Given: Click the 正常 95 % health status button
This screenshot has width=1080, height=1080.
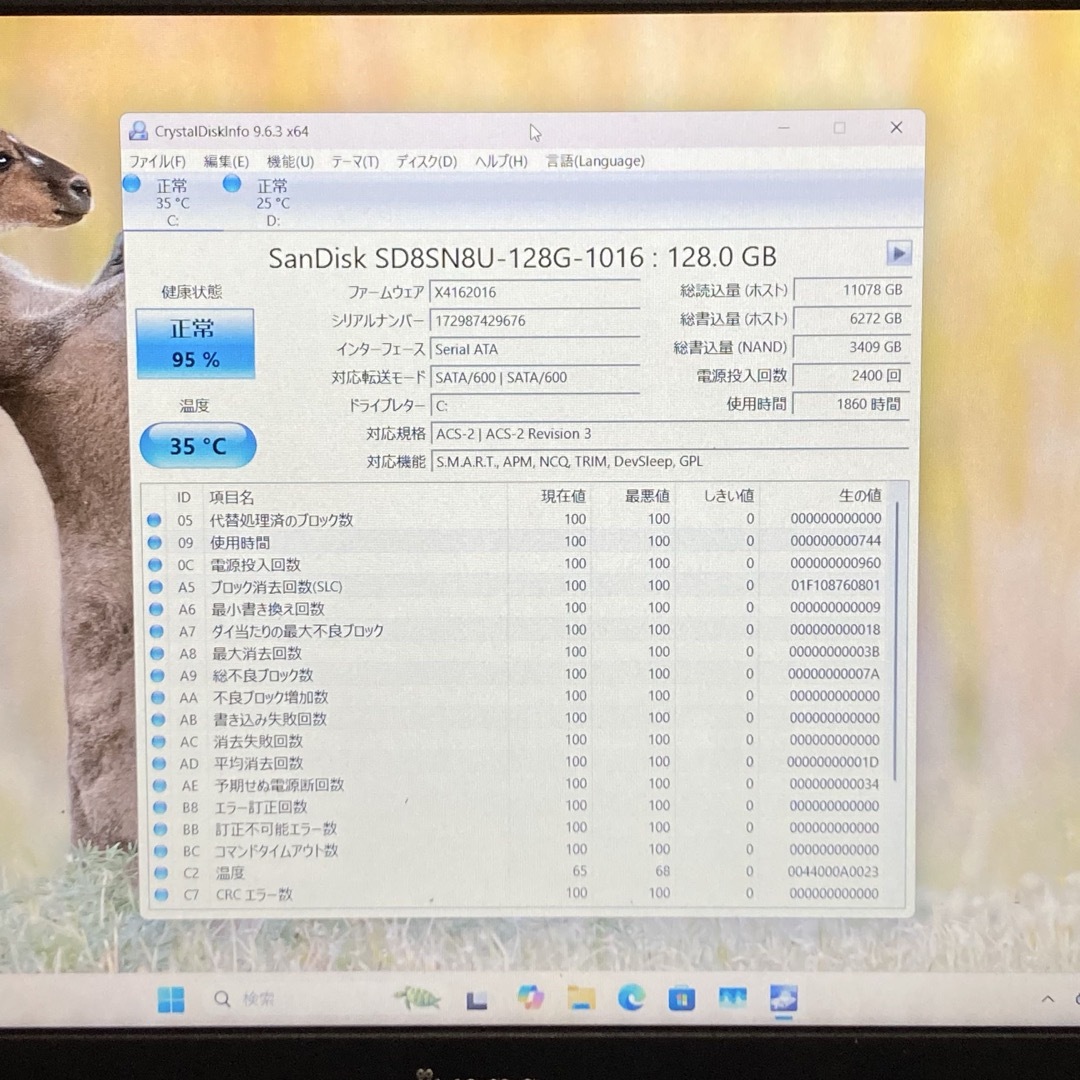Looking at the screenshot, I should click(x=195, y=344).
